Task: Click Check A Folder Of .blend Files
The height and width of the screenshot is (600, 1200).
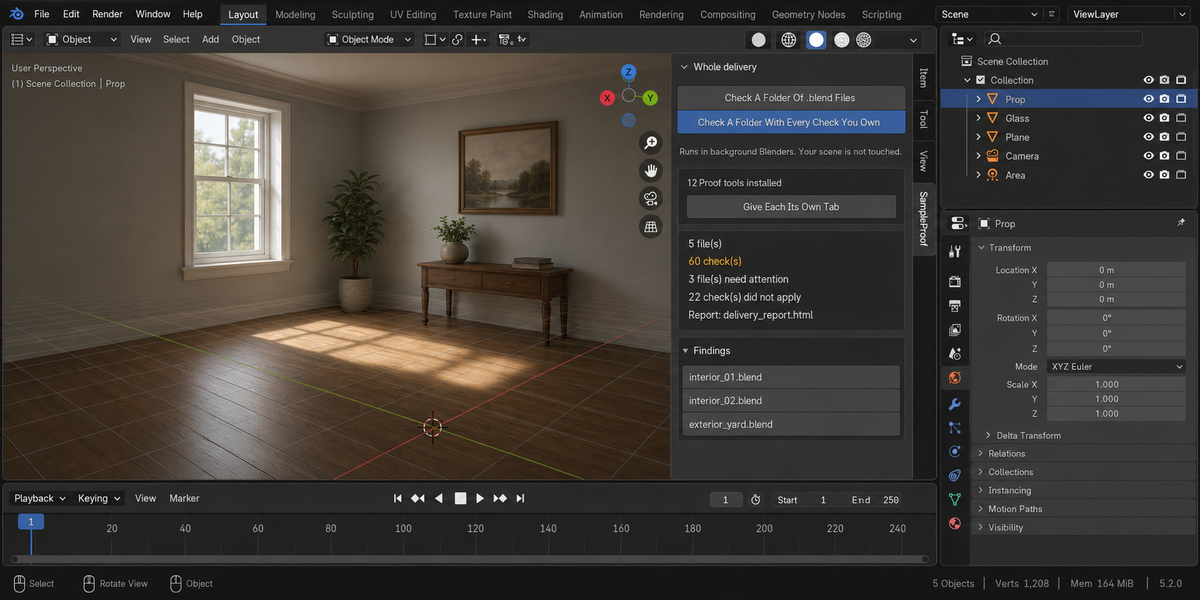Action: click(x=790, y=98)
